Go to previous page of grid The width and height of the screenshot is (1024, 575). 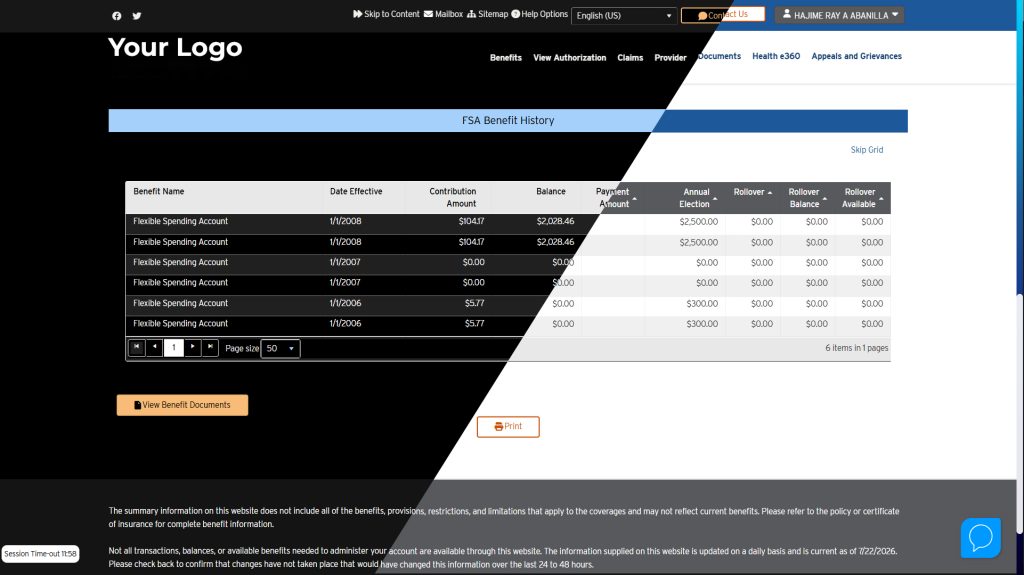[155, 348]
